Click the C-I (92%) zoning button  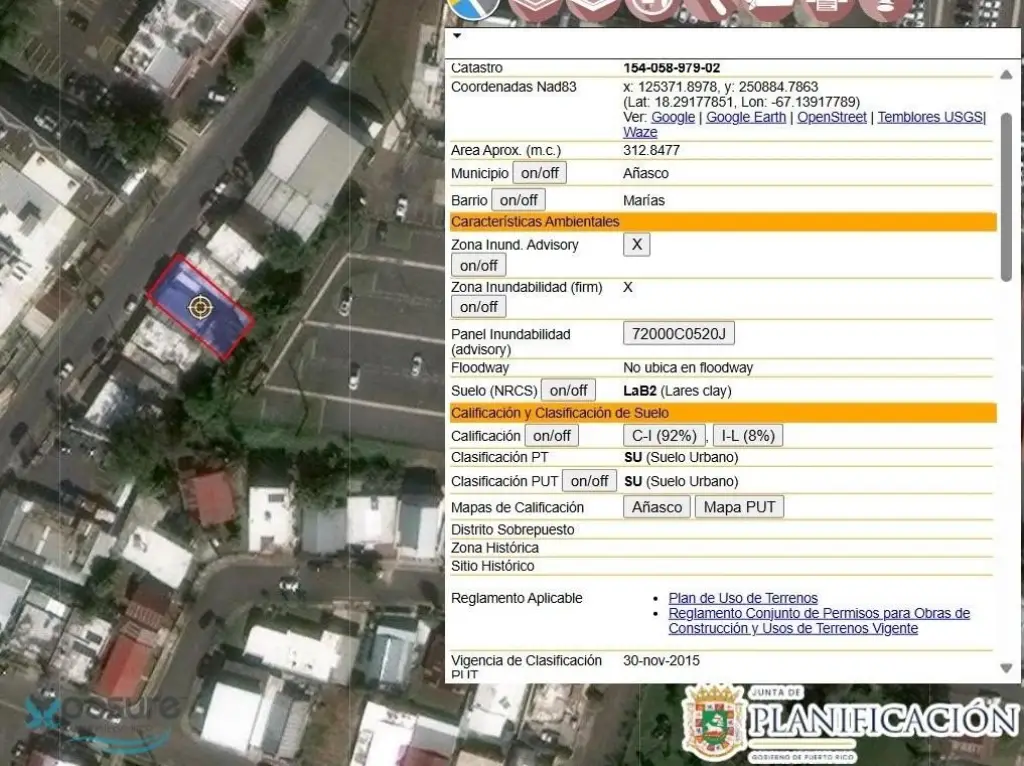coord(664,435)
